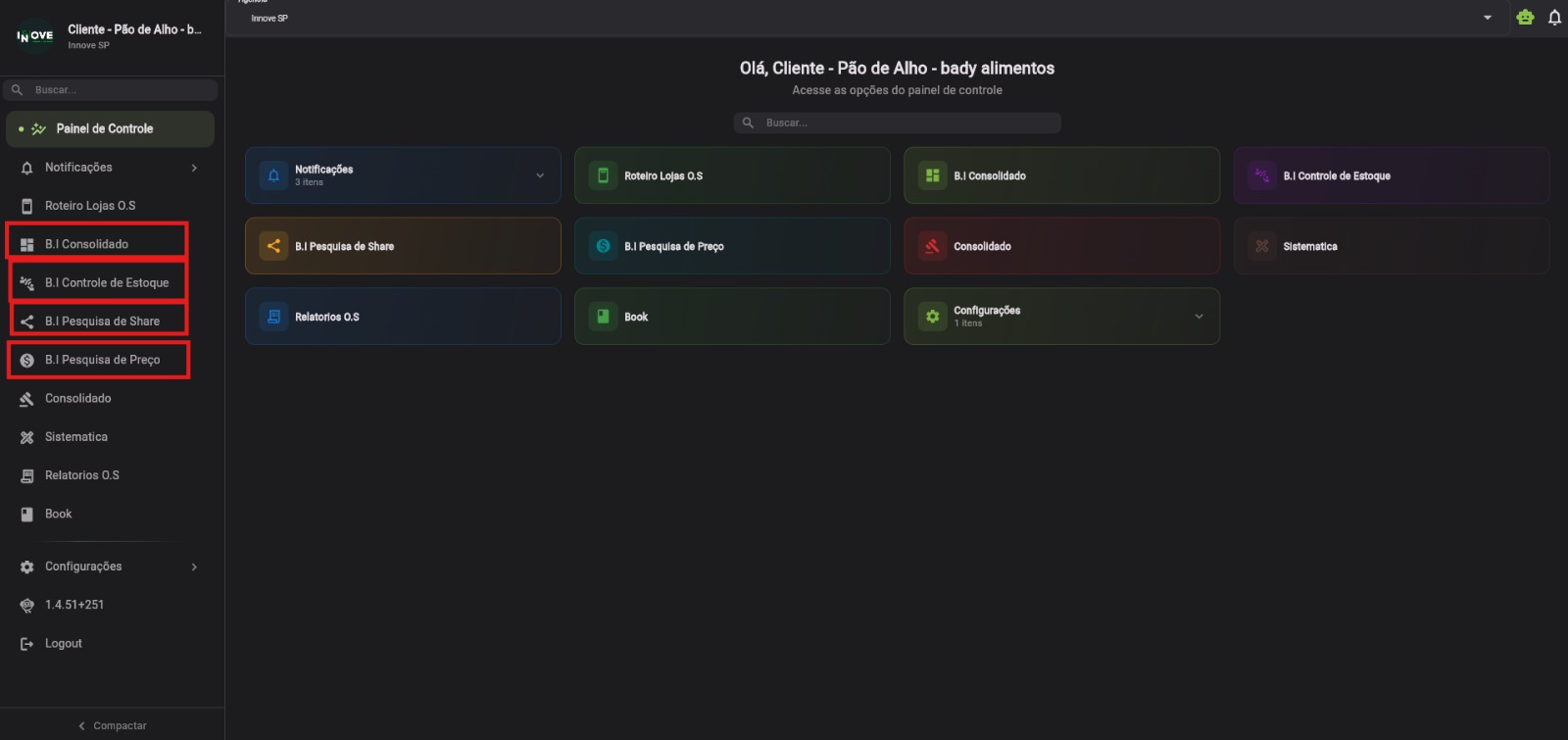Click the purple icon on B.I Controle de Estoque card
This screenshot has width=1568, height=740.
click(x=1261, y=175)
